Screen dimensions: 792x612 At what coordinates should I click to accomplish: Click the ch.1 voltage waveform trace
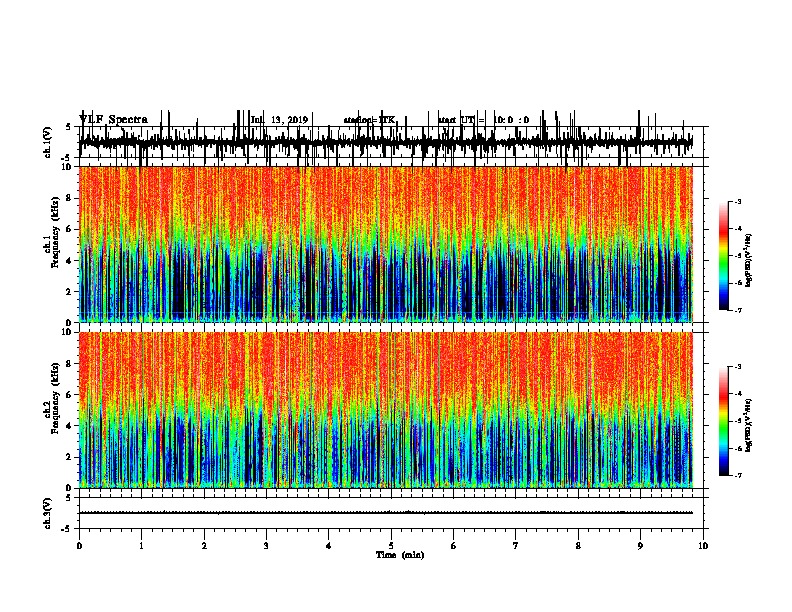pos(386,142)
